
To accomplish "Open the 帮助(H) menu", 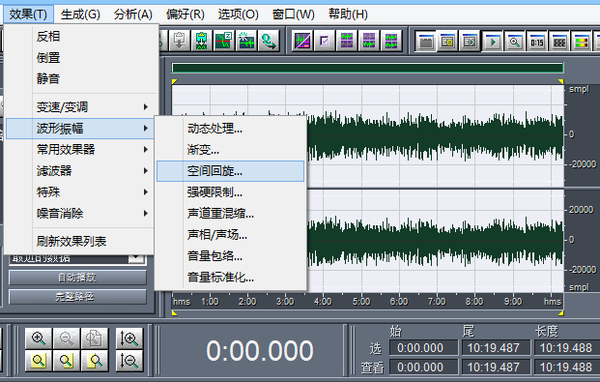I will [x=348, y=15].
